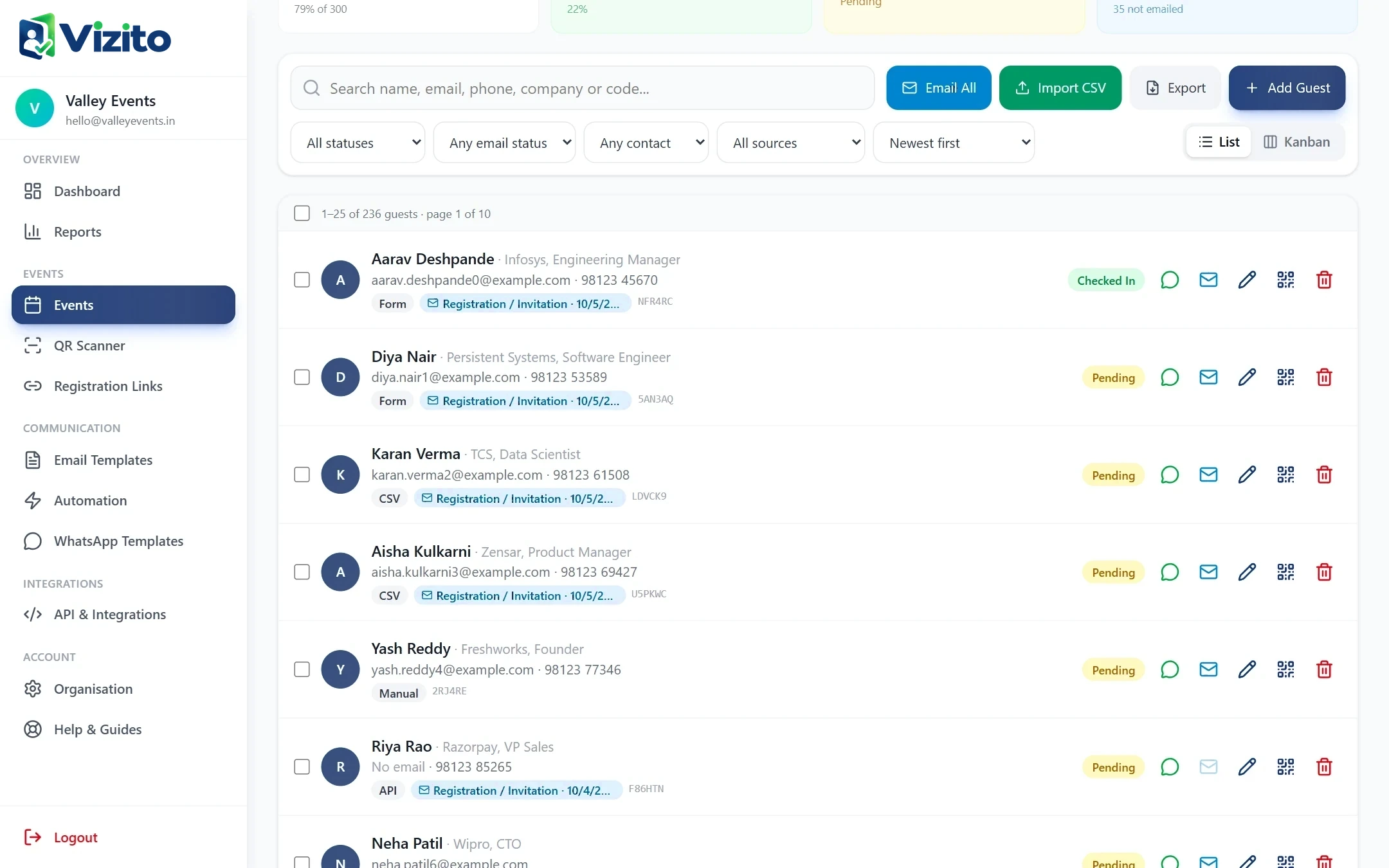Open the All statuses dropdown
The height and width of the screenshot is (868, 1389).
click(x=358, y=143)
